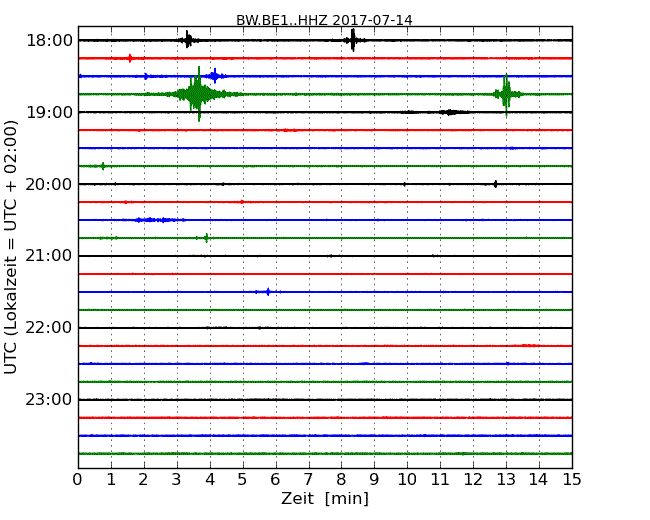This screenshot has width=650, height=520.
Task: Select the 20:00 time tick label
Action: [49, 184]
